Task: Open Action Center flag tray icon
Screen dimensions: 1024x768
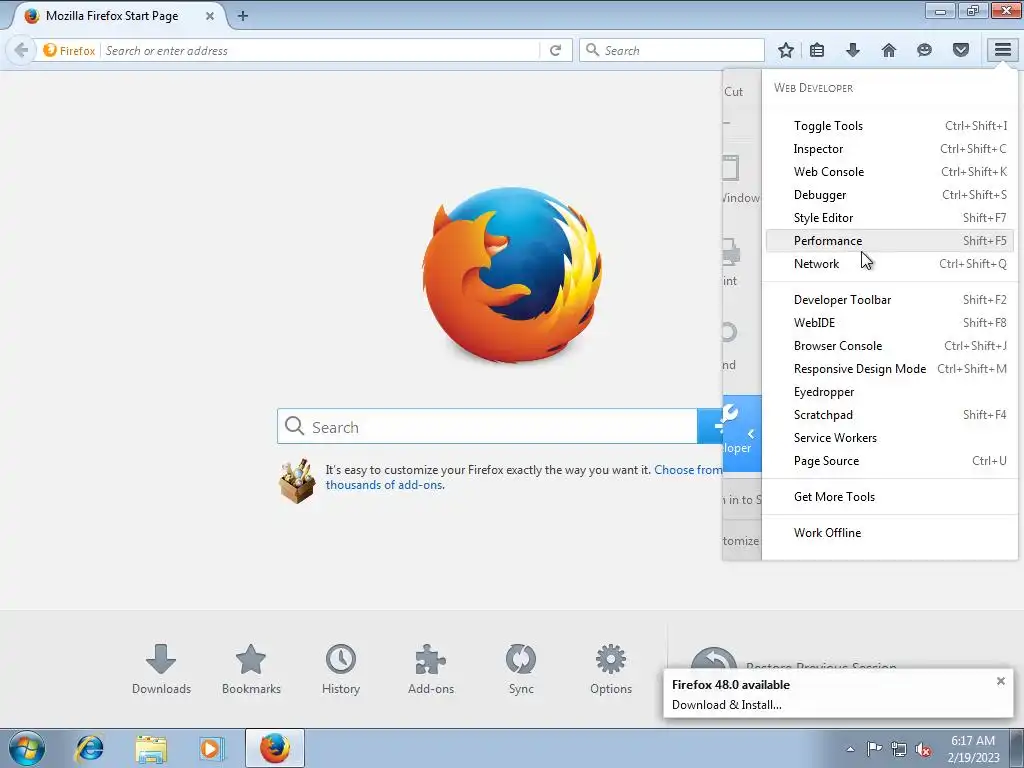Action: [x=874, y=749]
